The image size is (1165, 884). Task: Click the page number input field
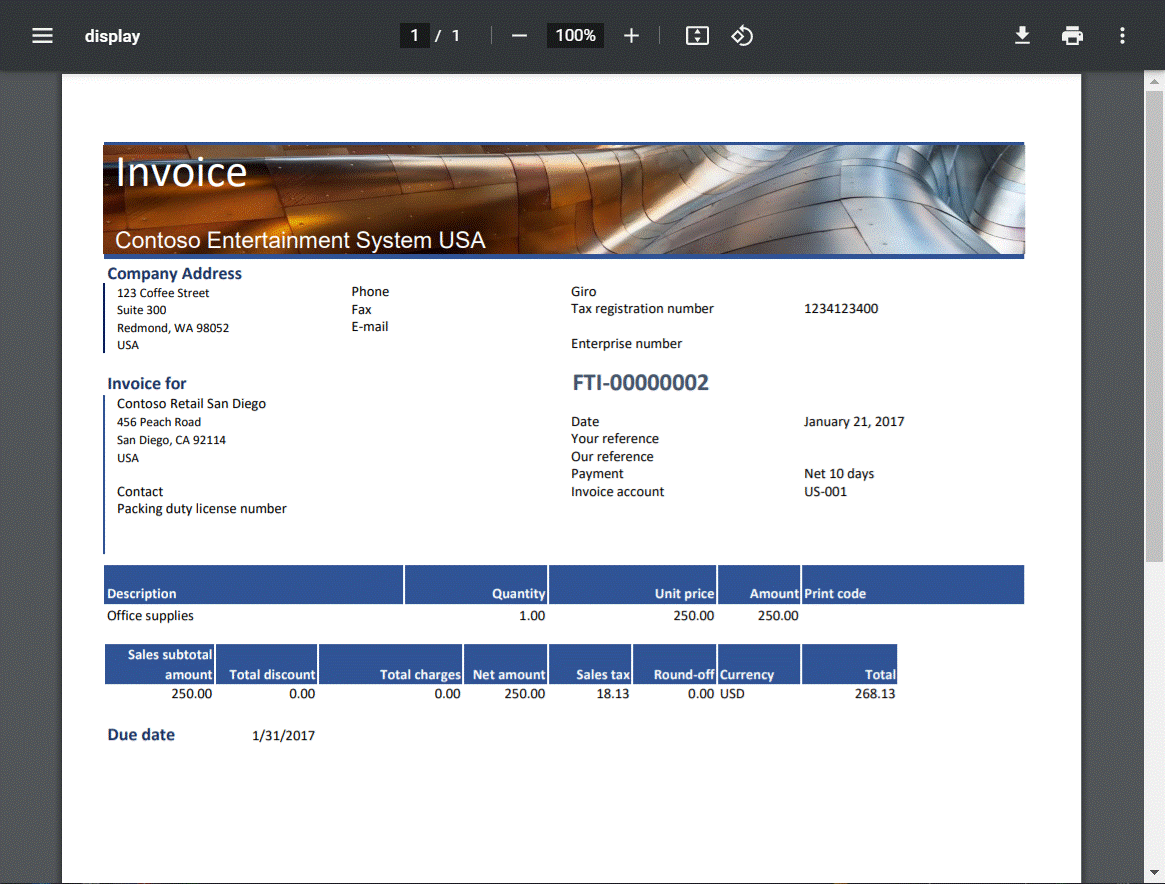pos(415,35)
